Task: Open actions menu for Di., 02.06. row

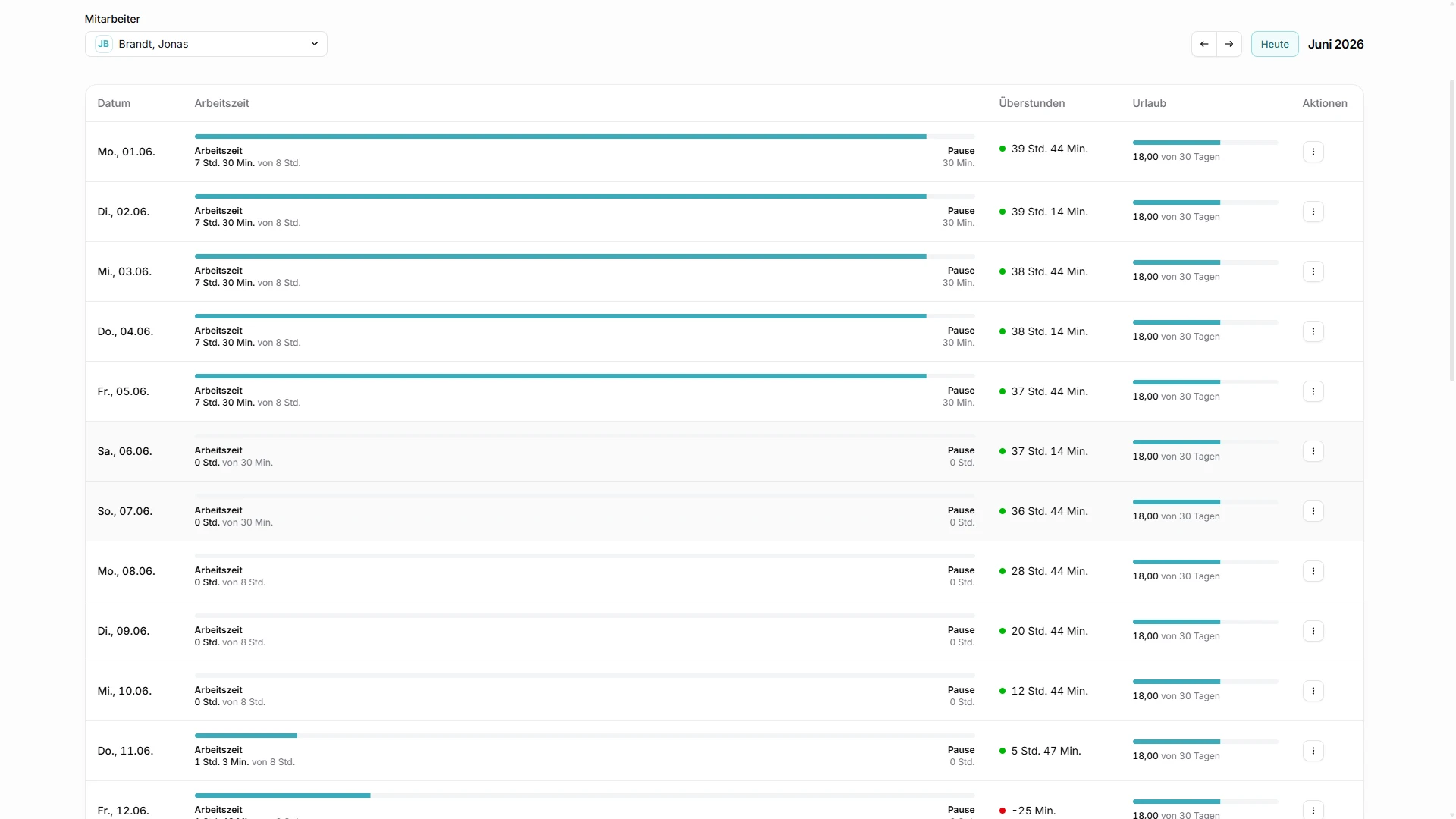Action: click(1313, 212)
